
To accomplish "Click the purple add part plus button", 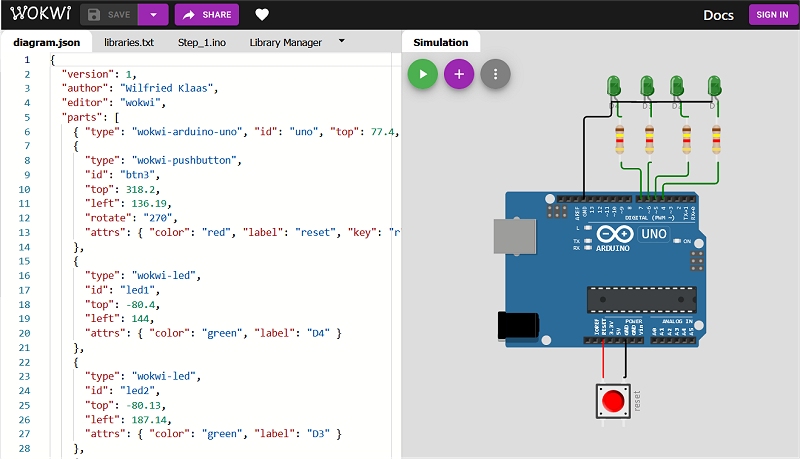I will pos(459,74).
